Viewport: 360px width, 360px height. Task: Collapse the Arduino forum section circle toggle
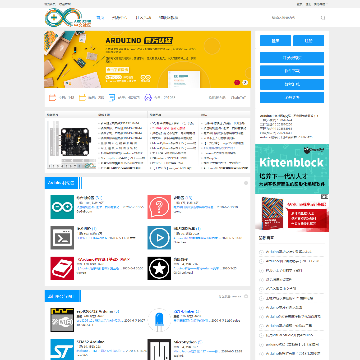246,183
